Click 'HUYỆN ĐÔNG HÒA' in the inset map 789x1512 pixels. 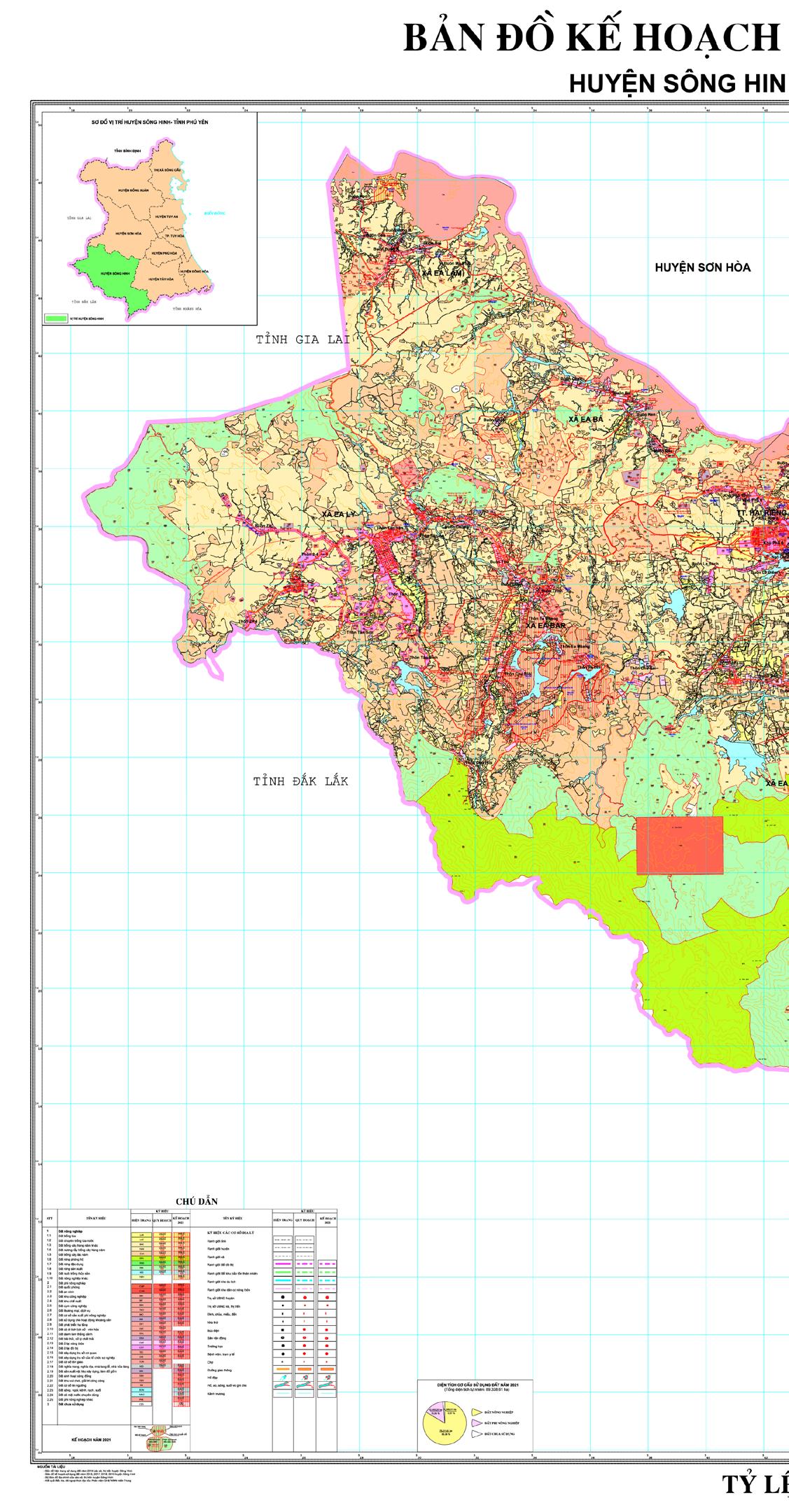[194, 271]
